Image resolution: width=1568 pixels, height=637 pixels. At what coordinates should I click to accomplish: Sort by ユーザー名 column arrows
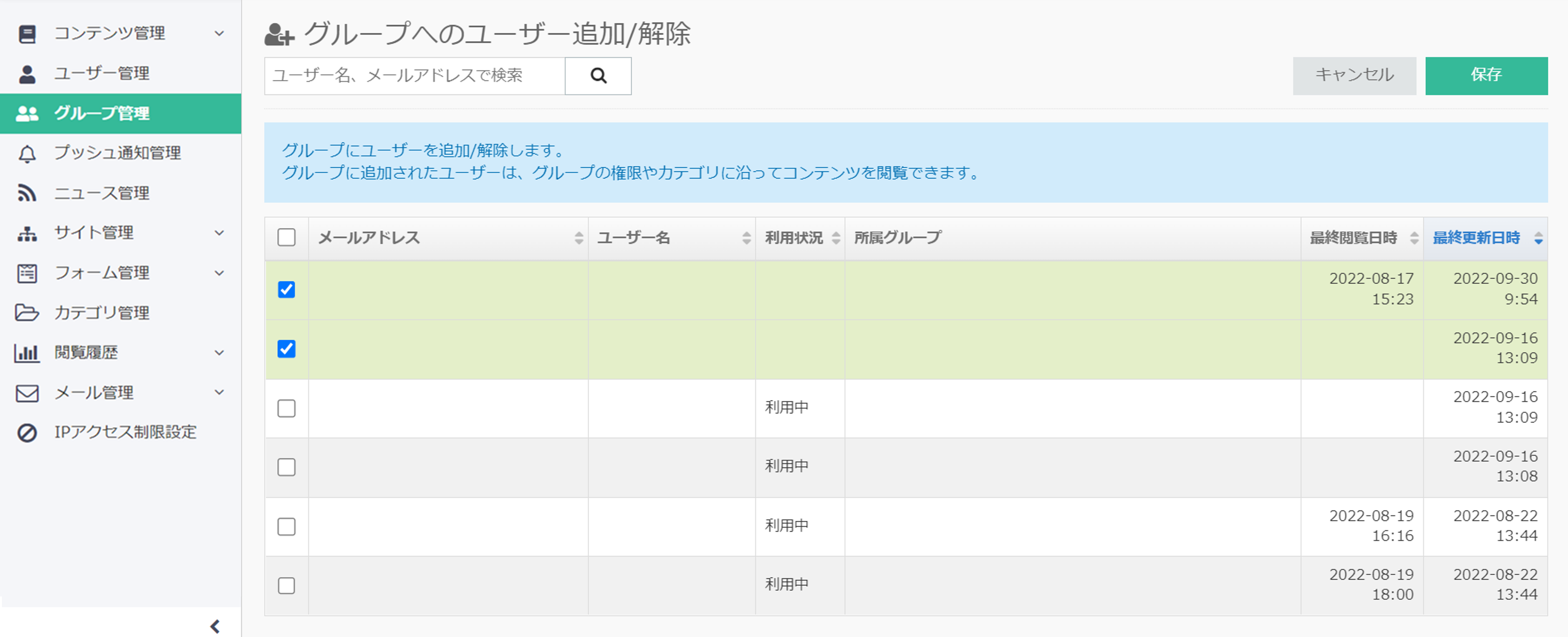click(746, 238)
